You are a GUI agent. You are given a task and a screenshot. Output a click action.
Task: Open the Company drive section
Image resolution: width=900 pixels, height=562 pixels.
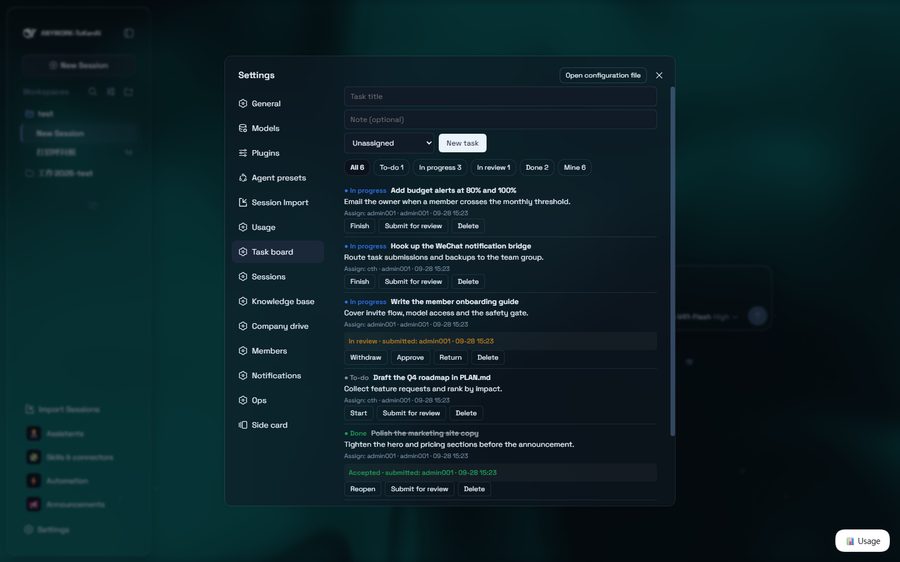[278, 325]
